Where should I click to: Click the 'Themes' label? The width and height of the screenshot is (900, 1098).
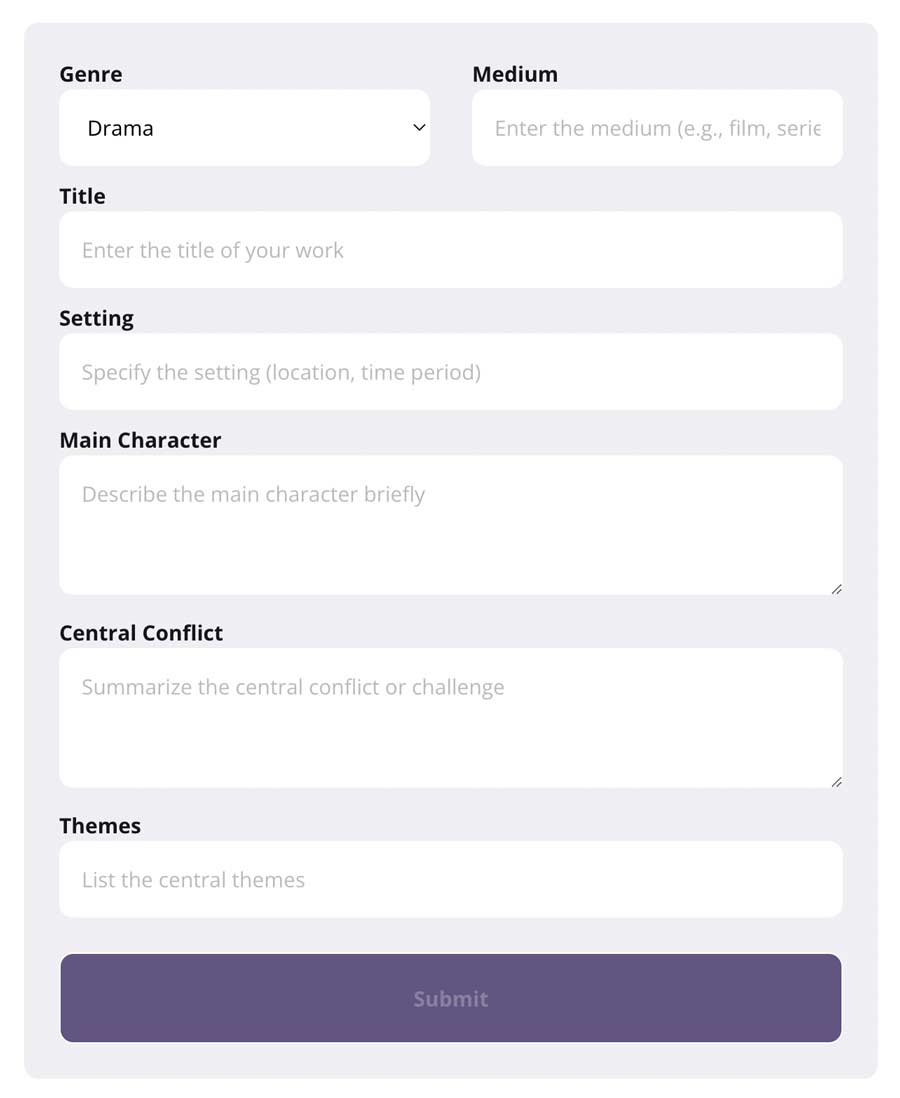(100, 826)
